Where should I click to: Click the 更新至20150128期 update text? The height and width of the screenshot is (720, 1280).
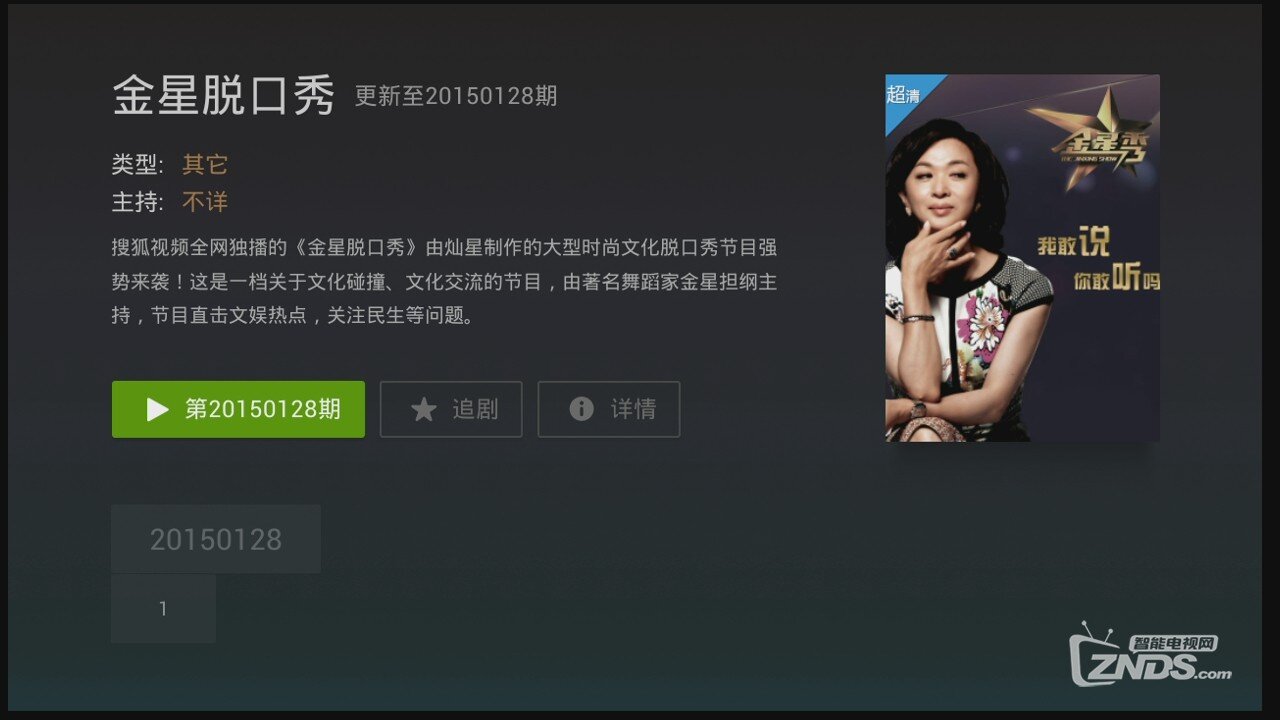456,96
